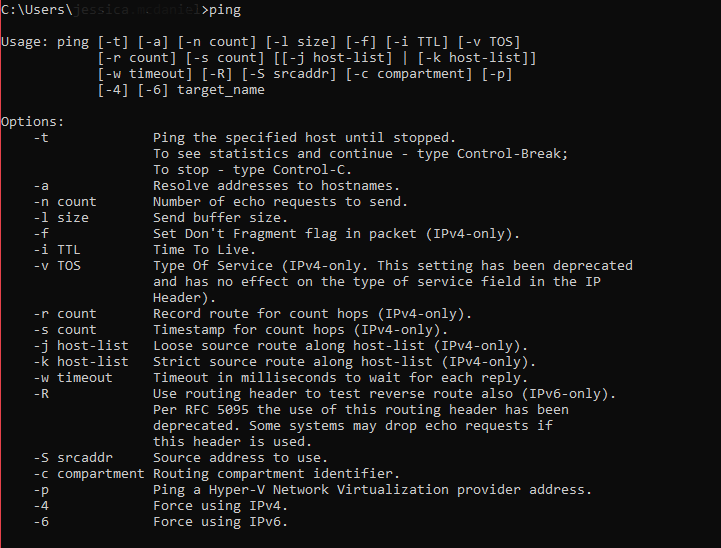Click 'Per RFC 5095' description line
721x548 pixels.
click(x=360, y=410)
